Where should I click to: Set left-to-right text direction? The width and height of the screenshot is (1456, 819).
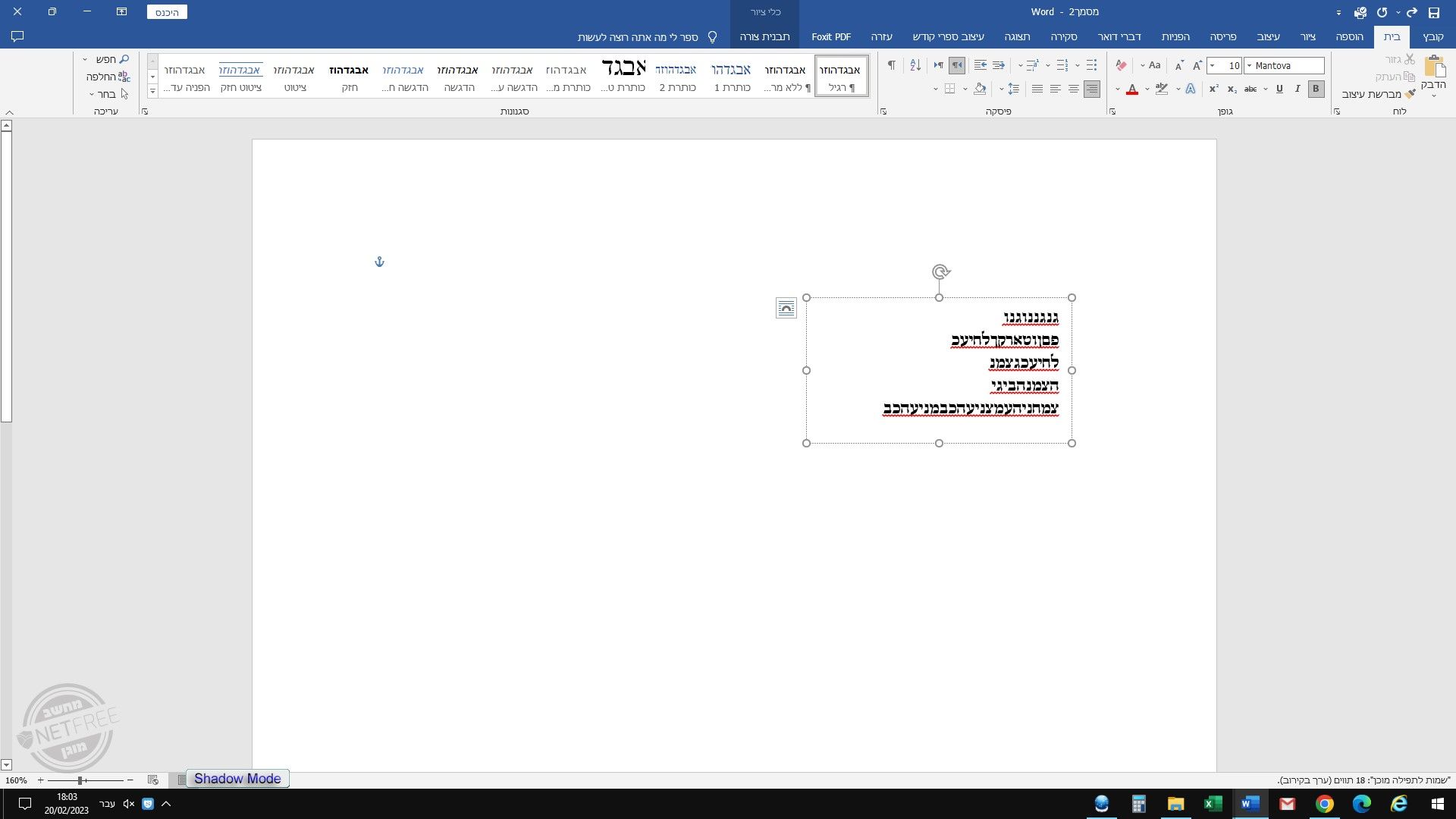[939, 65]
